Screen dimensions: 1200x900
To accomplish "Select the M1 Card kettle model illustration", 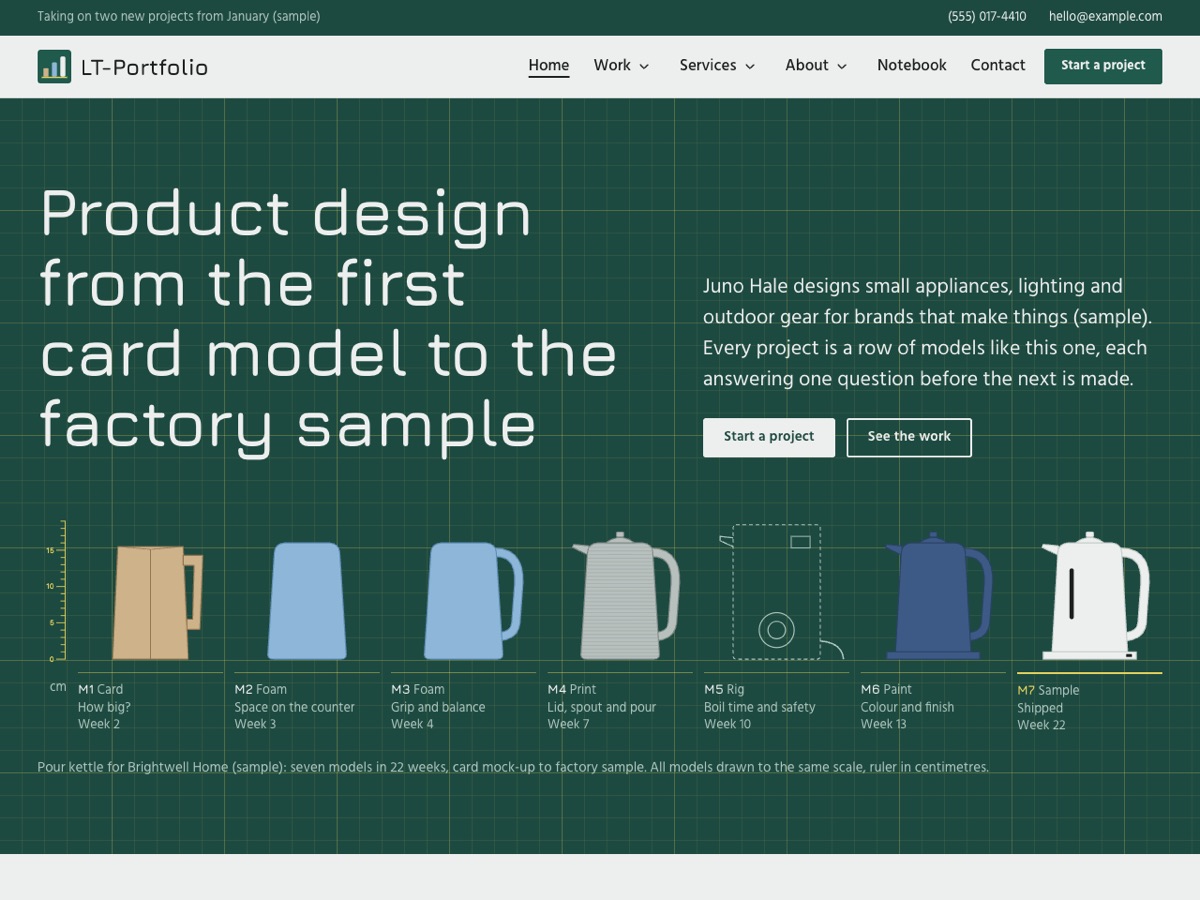I will click(158, 602).
